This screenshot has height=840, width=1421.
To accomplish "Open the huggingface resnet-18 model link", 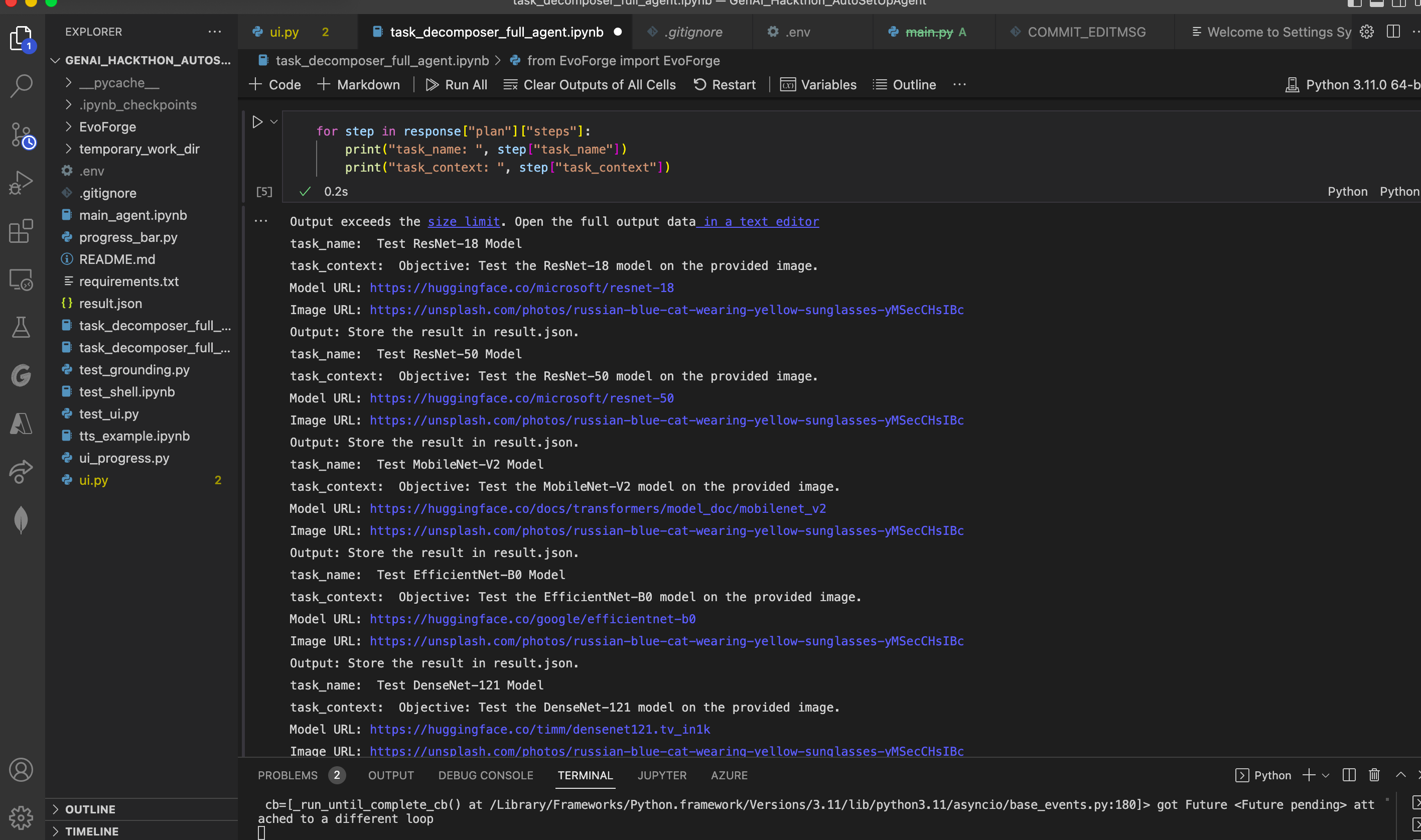I will click(521, 288).
